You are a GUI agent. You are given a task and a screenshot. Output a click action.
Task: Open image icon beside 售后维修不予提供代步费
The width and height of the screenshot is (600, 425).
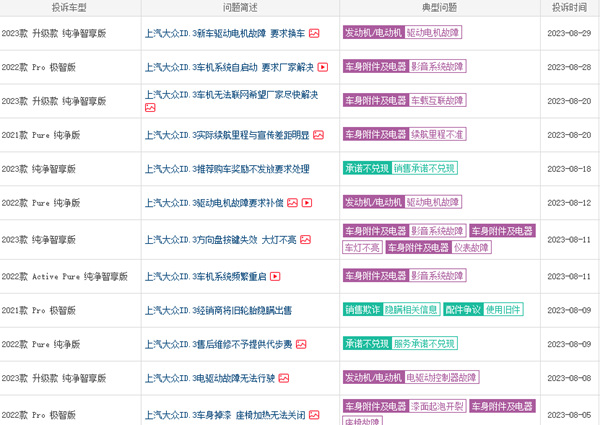(301, 344)
